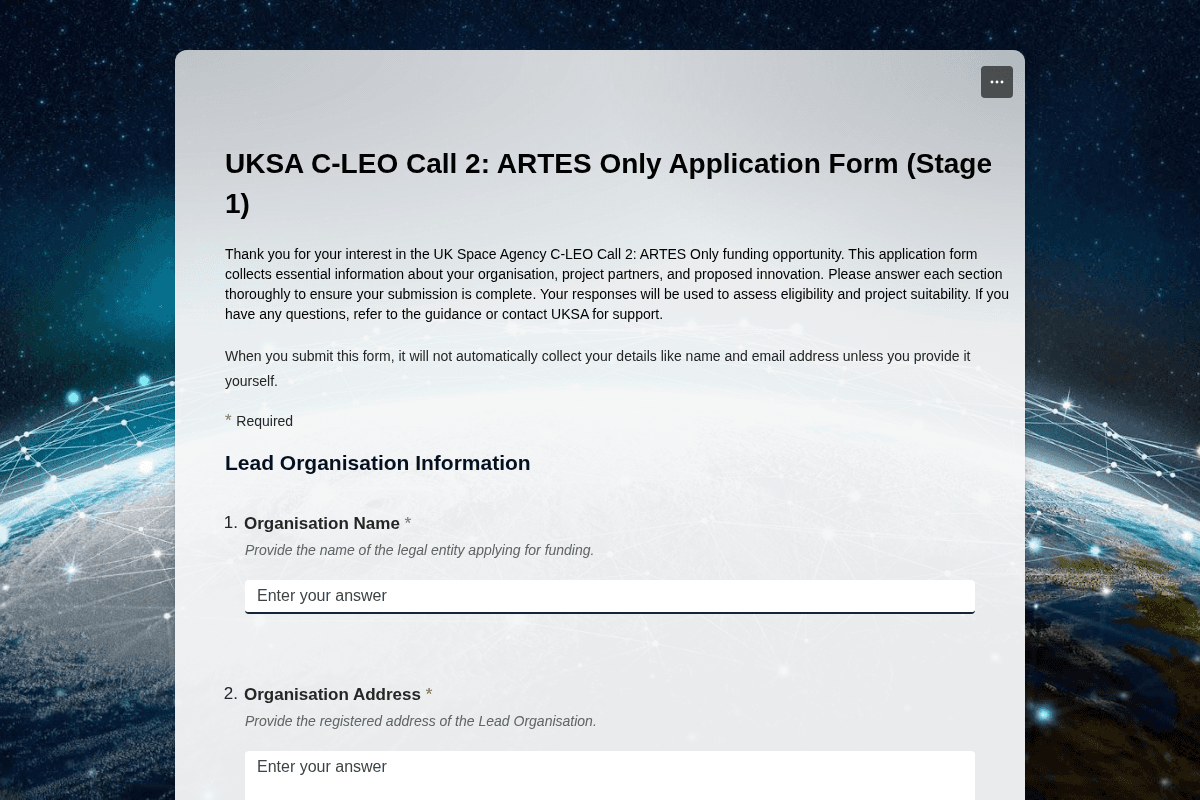1200x800 pixels.
Task: Click the Organisation Name question label
Action: click(322, 523)
